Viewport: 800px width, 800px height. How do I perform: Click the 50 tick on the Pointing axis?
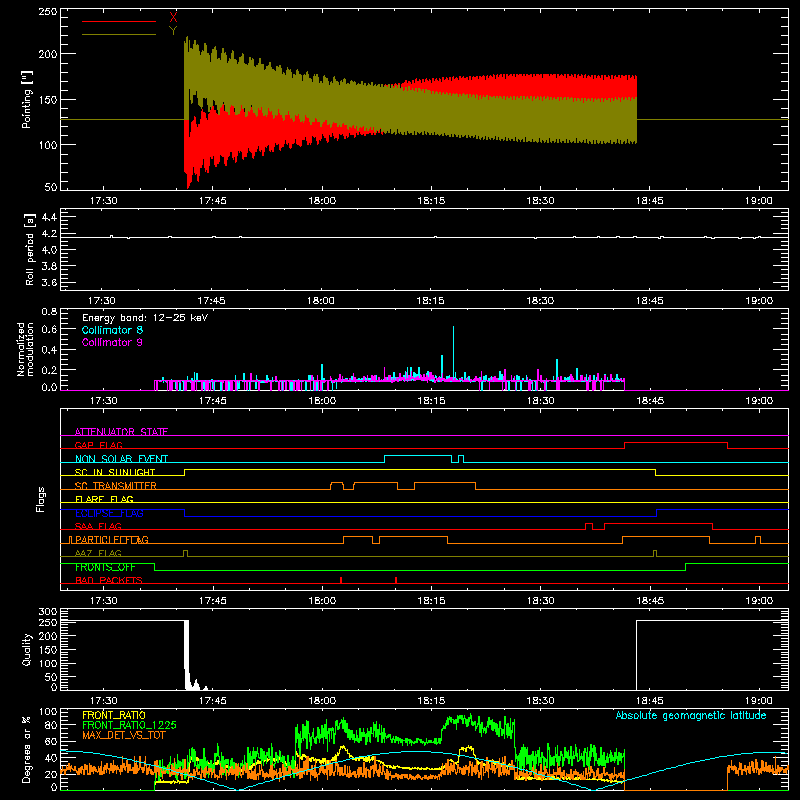51,187
